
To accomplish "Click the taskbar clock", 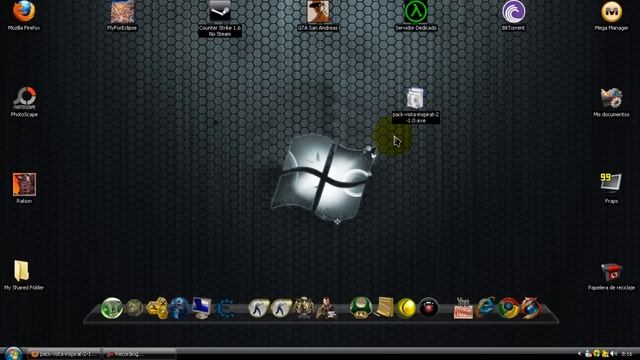I will [x=627, y=354].
